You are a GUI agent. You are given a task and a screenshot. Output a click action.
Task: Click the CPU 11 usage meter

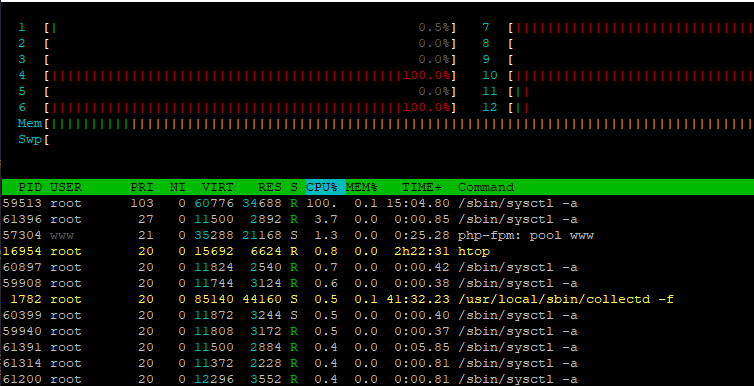pos(618,91)
